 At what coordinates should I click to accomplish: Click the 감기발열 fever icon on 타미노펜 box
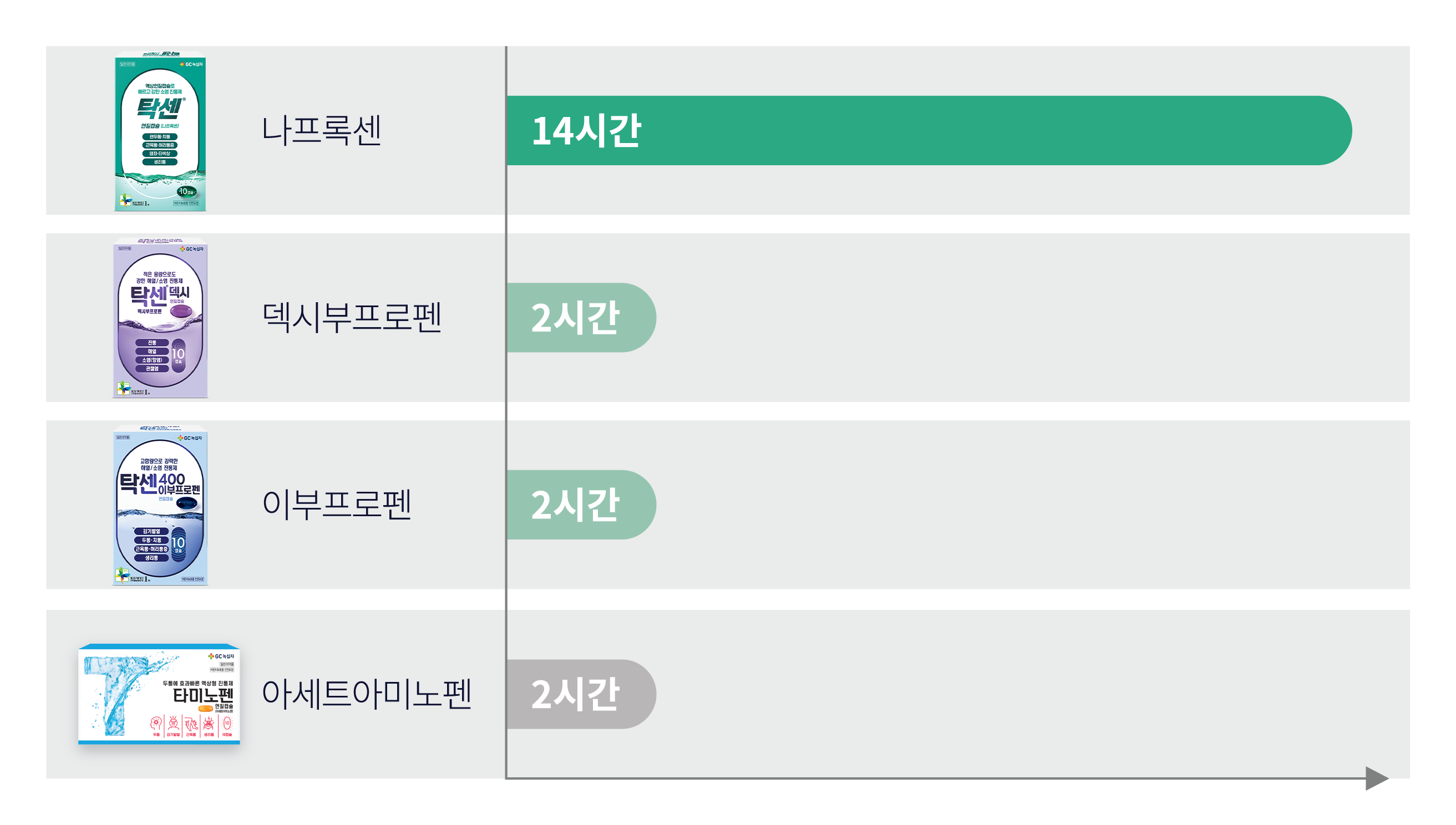pyautogui.click(x=174, y=724)
